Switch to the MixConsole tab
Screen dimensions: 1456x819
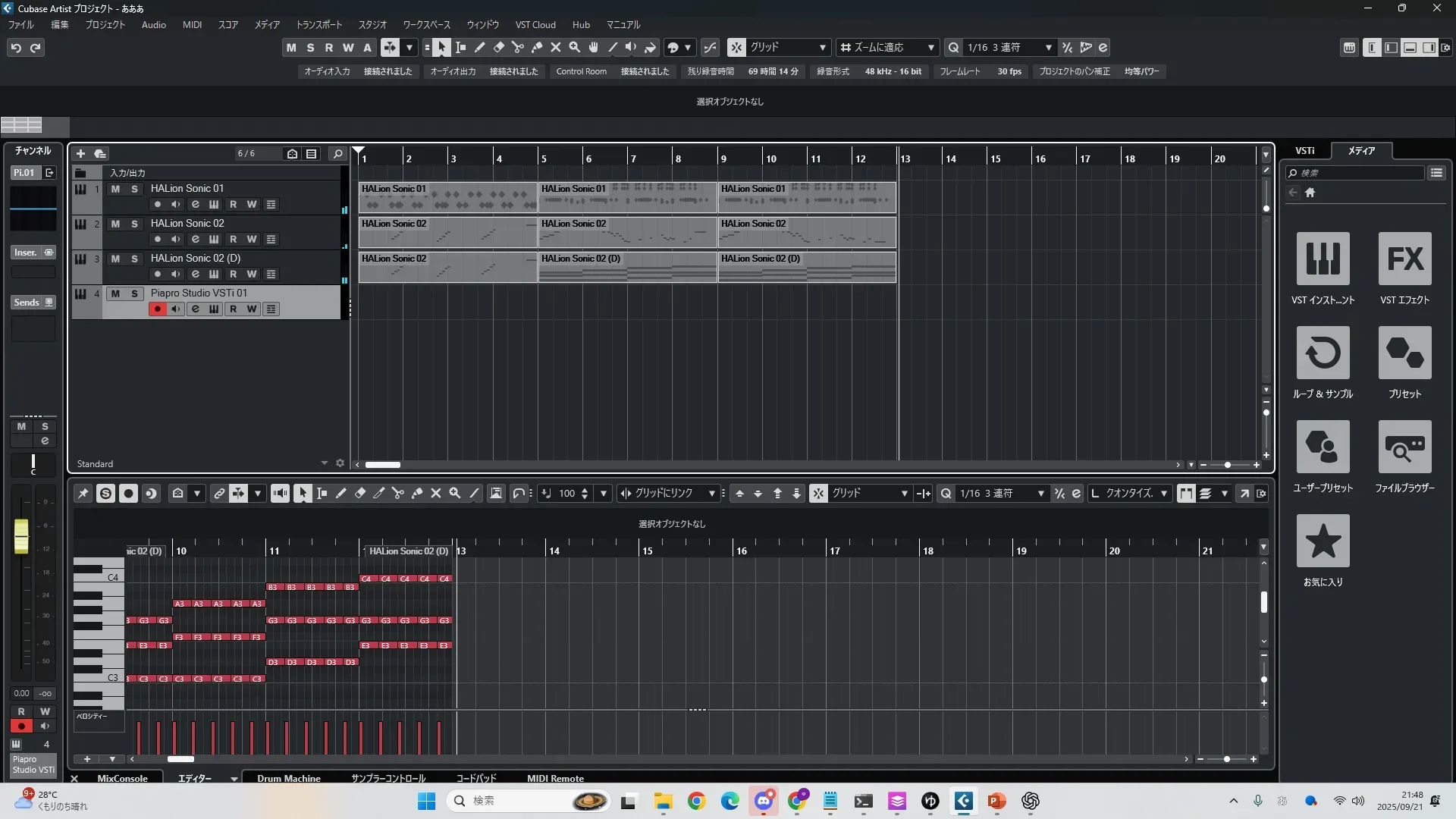click(122, 778)
